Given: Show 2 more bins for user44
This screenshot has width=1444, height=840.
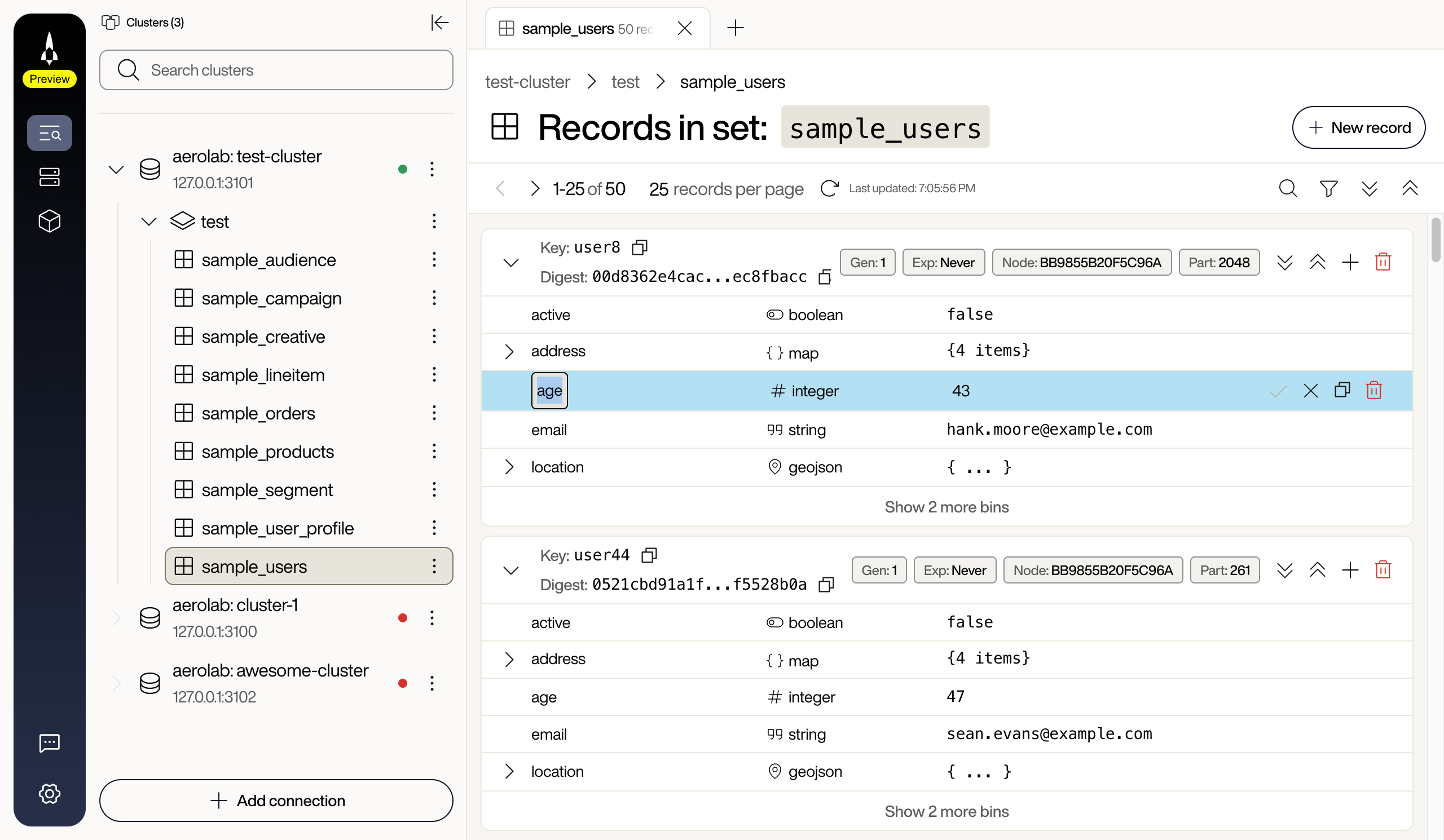Looking at the screenshot, I should [x=946, y=811].
